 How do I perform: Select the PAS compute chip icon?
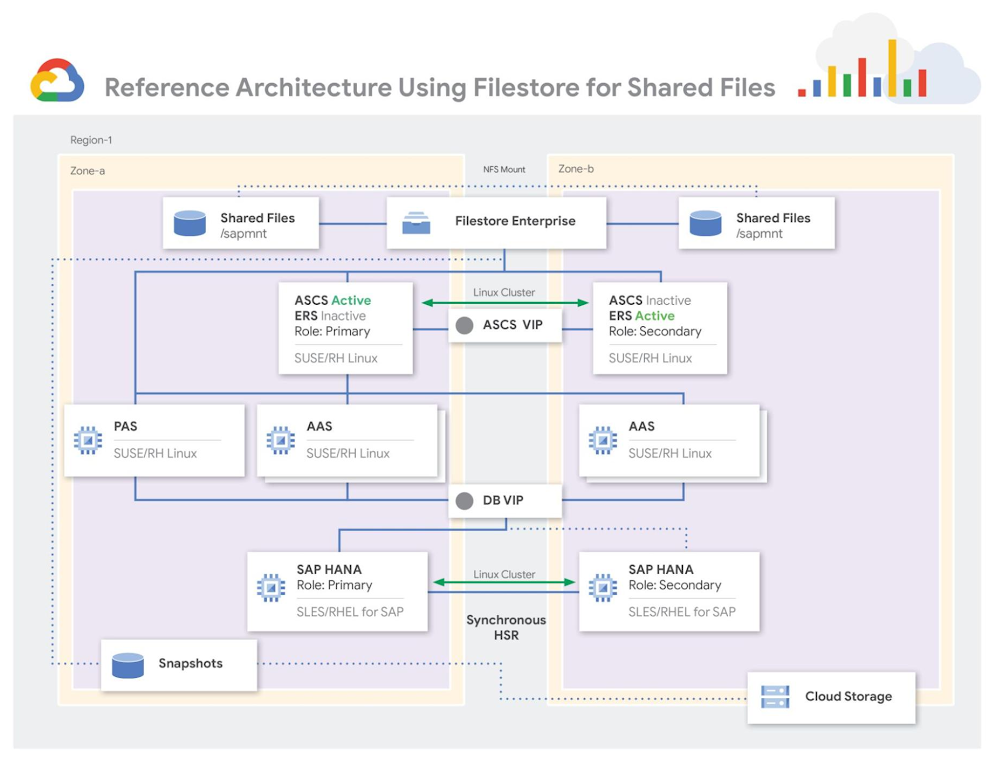point(88,441)
